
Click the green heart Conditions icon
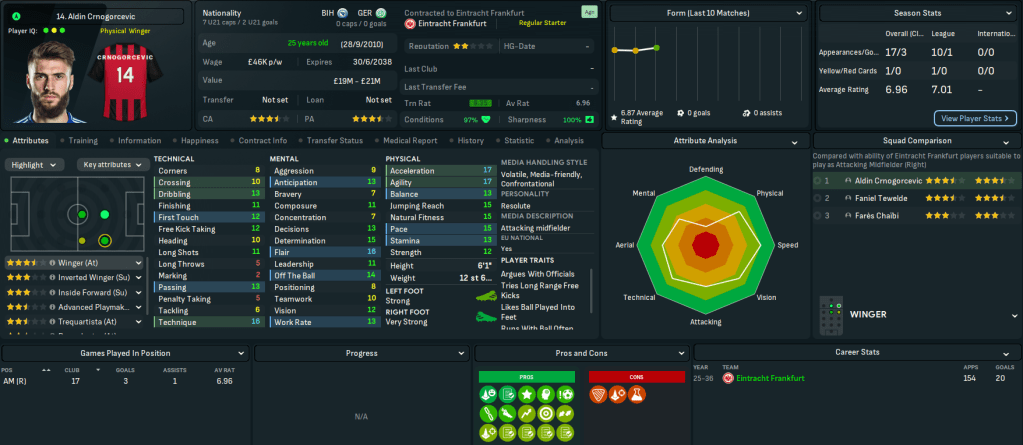click(x=487, y=119)
